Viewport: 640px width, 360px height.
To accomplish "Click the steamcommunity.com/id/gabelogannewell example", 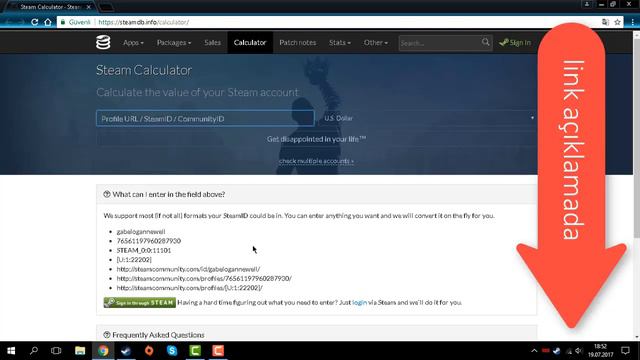I will (188, 269).
